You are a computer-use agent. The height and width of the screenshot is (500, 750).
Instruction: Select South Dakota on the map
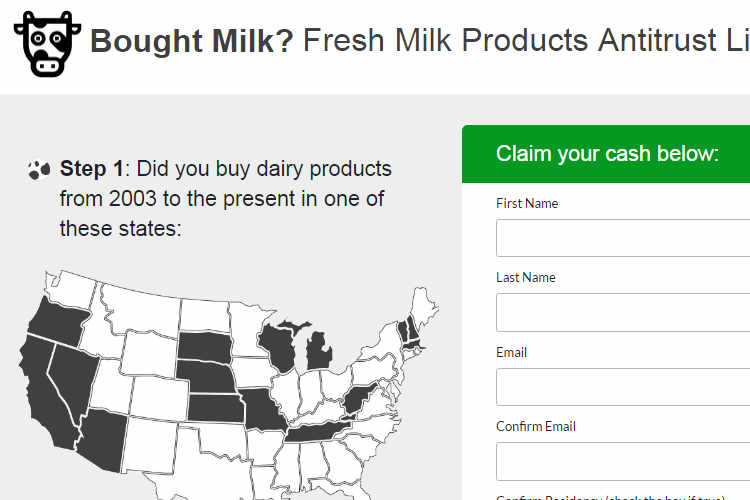[203, 346]
